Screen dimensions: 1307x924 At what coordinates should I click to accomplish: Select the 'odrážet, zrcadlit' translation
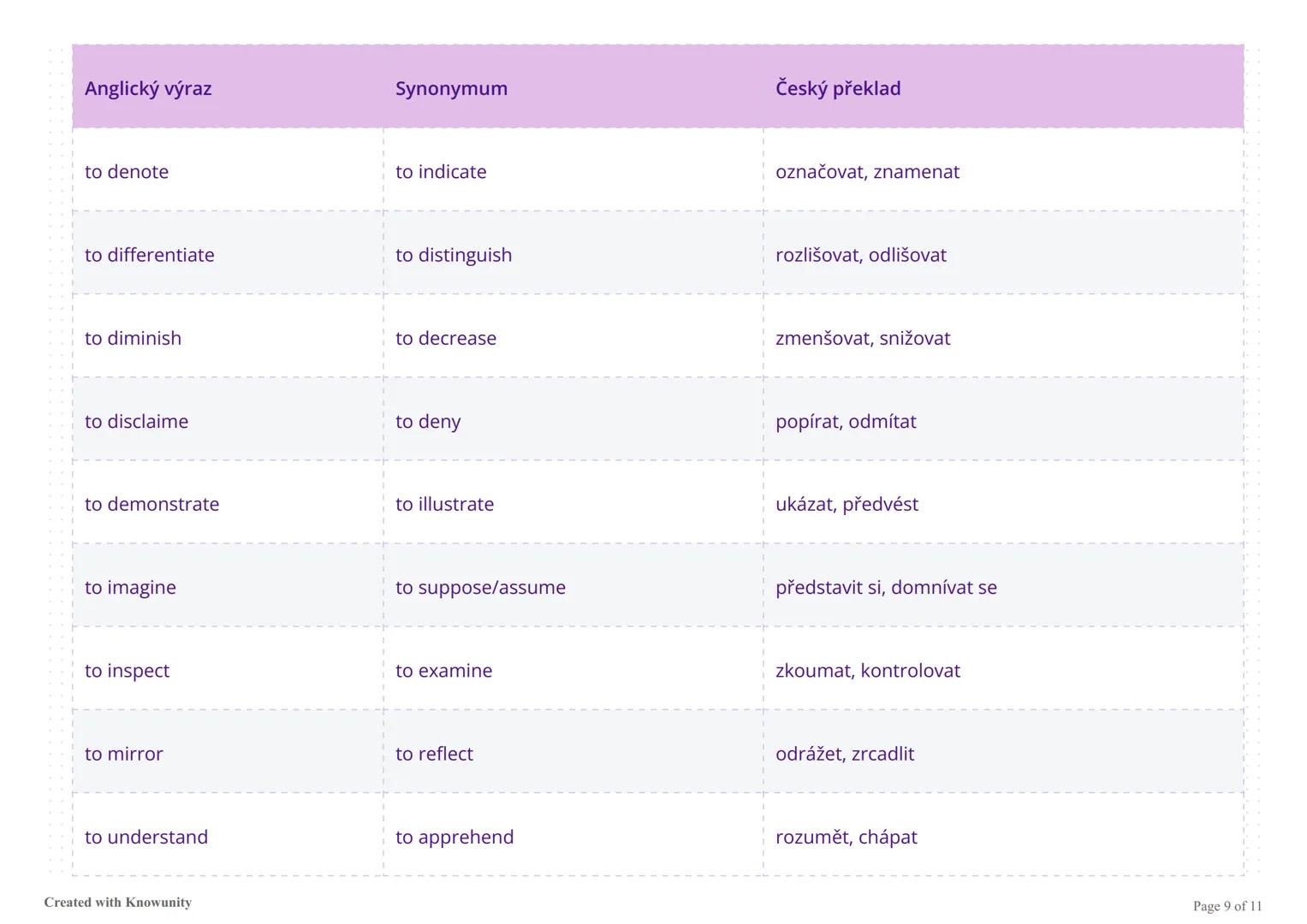point(845,754)
